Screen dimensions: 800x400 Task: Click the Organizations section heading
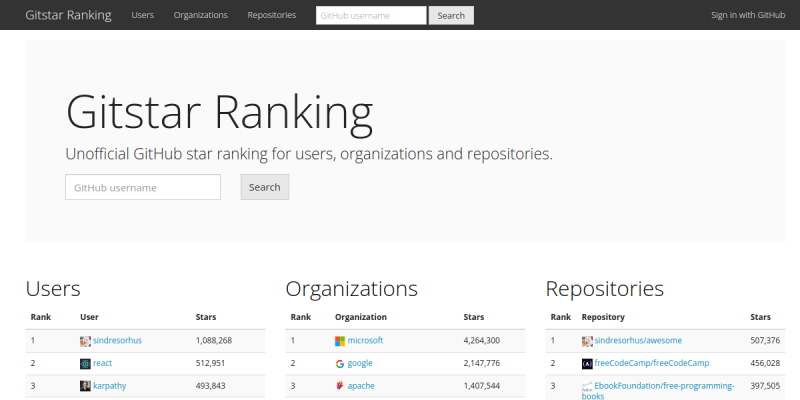[352, 289]
